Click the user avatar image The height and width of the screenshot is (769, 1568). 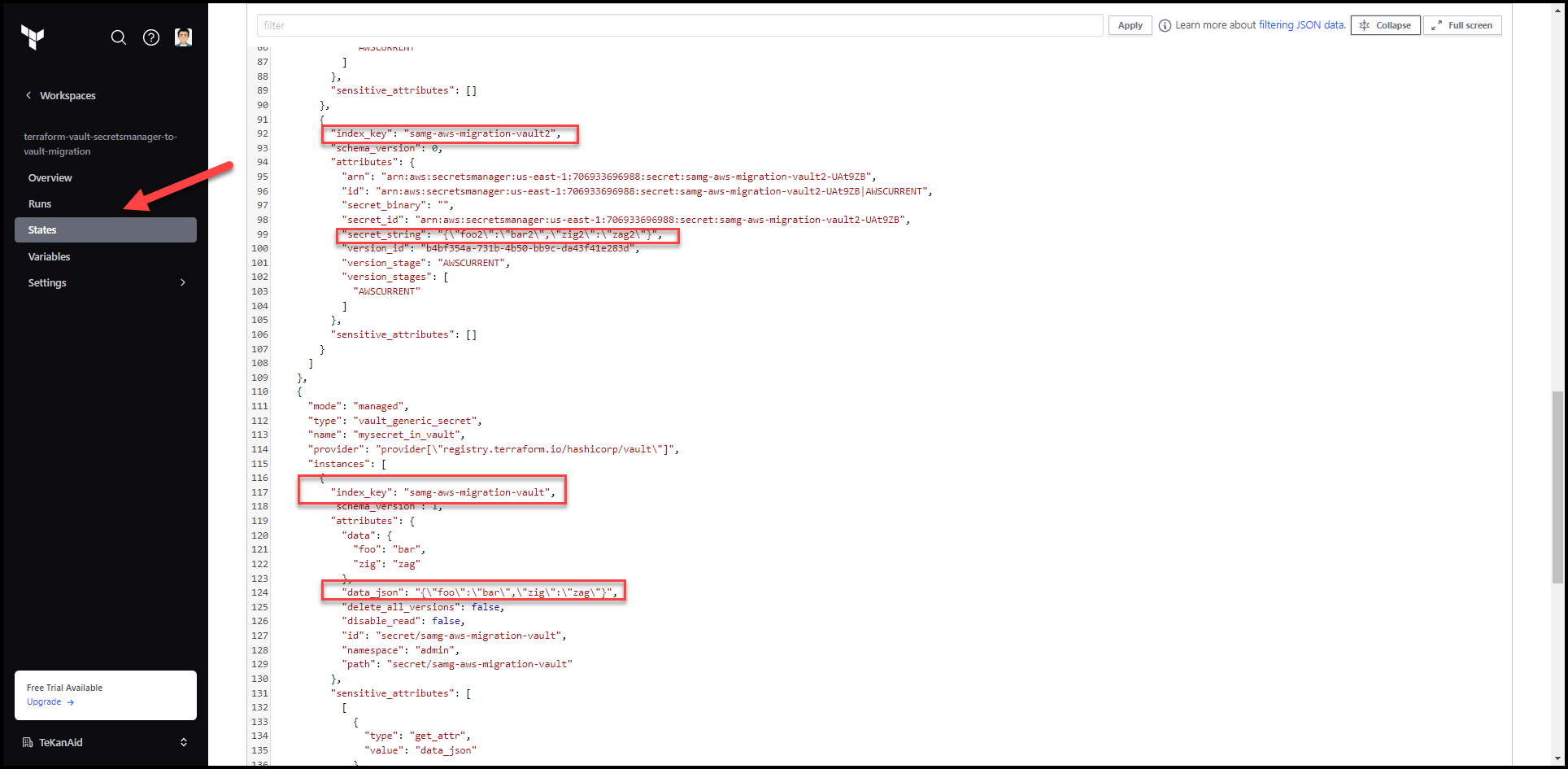click(x=183, y=37)
